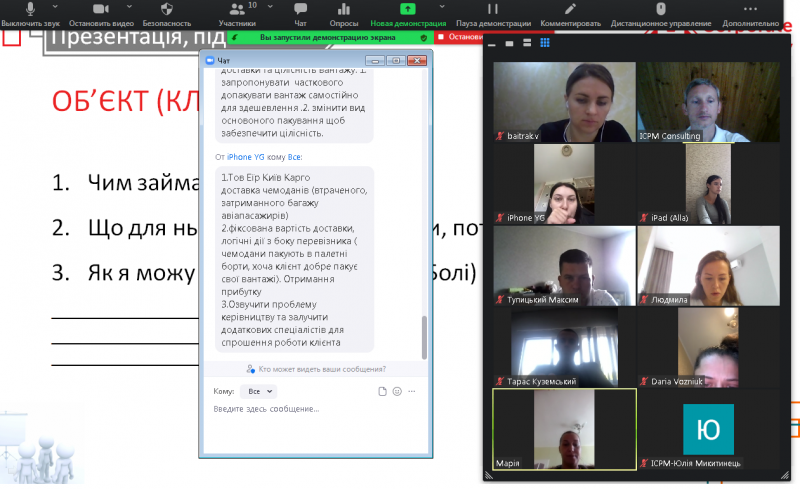The height and width of the screenshot is (489, 800).
Task: Select iPad (Alla) video tile
Action: point(708,184)
